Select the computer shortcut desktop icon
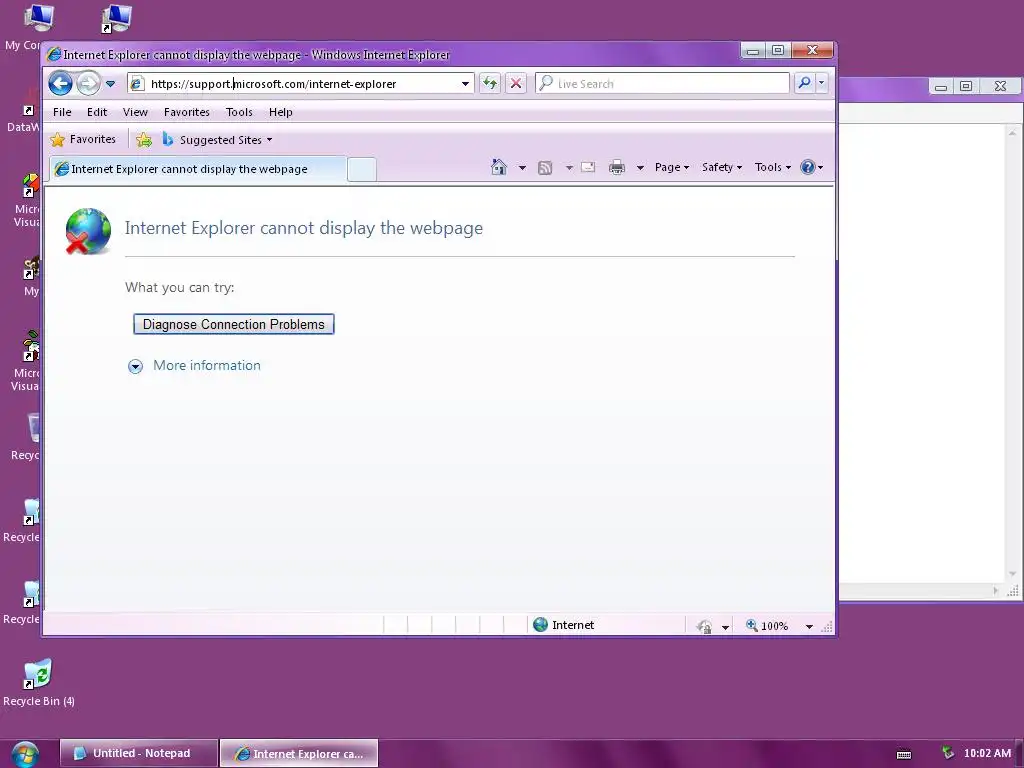The width and height of the screenshot is (1024, 768). click(117, 19)
